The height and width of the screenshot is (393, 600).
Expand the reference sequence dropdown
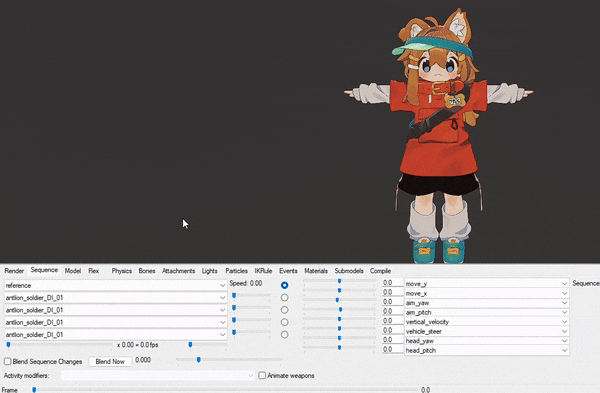[x=116, y=285]
